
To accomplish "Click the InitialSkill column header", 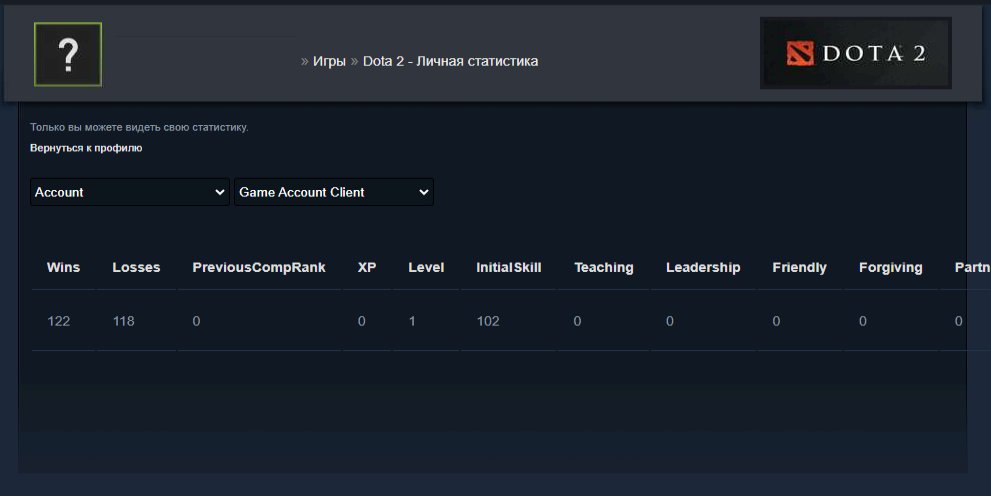I will 509,267.
